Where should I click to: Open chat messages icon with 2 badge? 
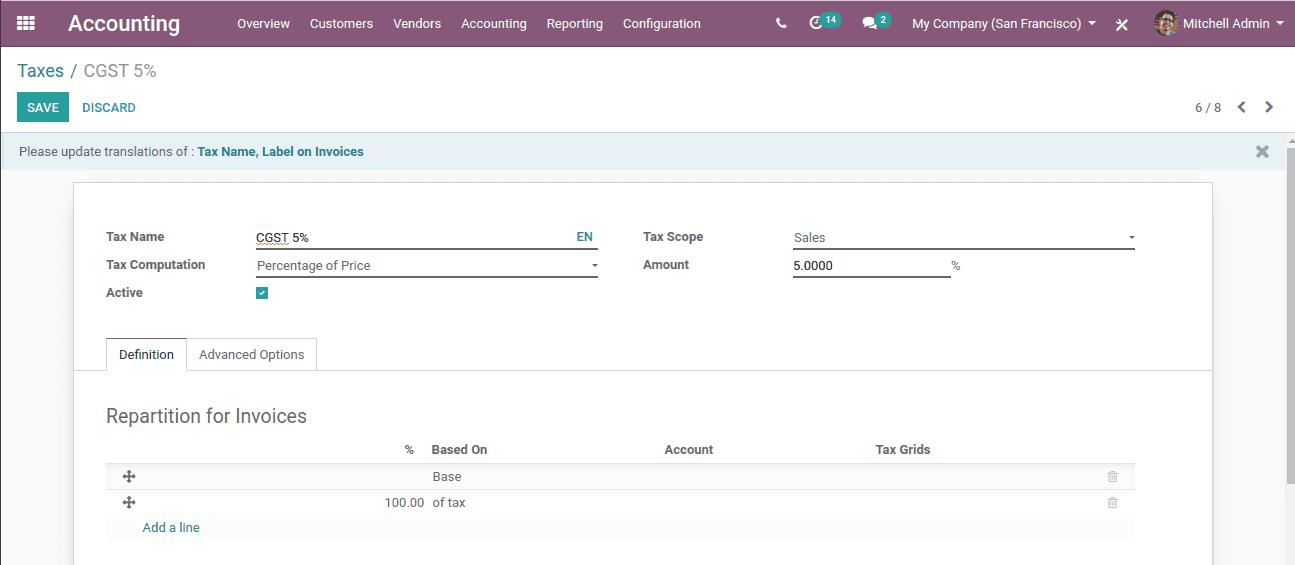coord(876,22)
